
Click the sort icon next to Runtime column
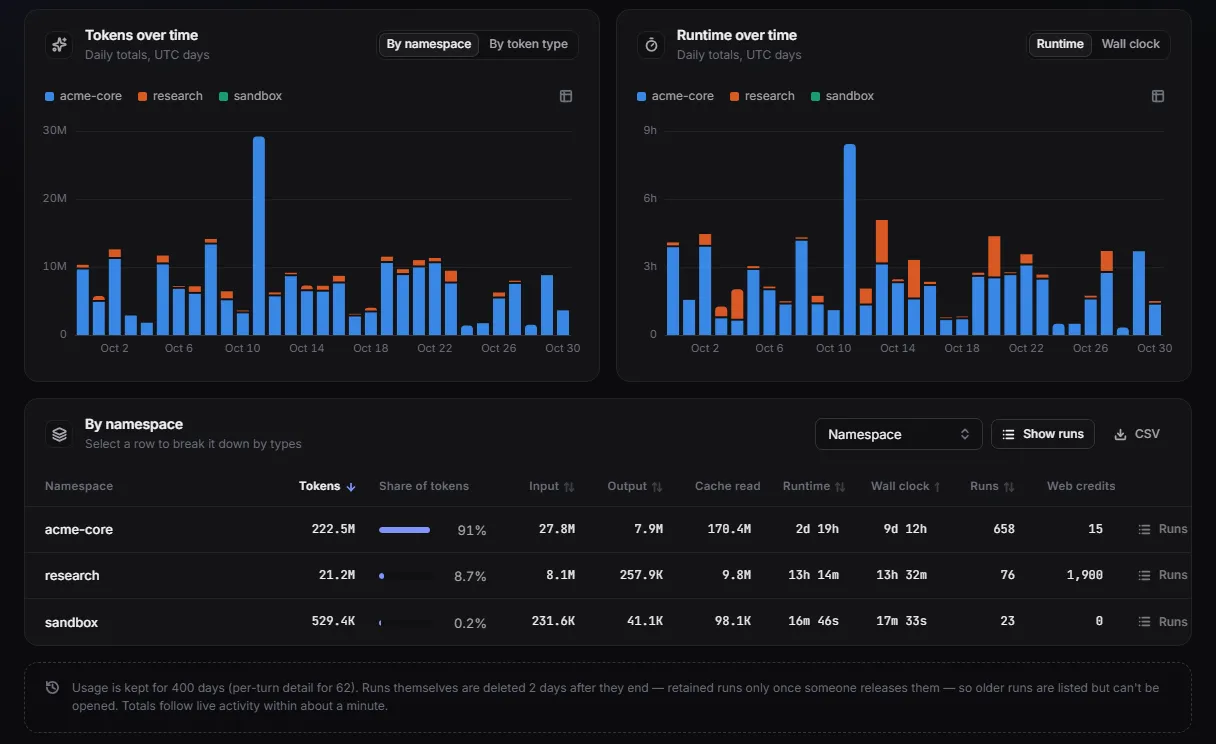840,487
